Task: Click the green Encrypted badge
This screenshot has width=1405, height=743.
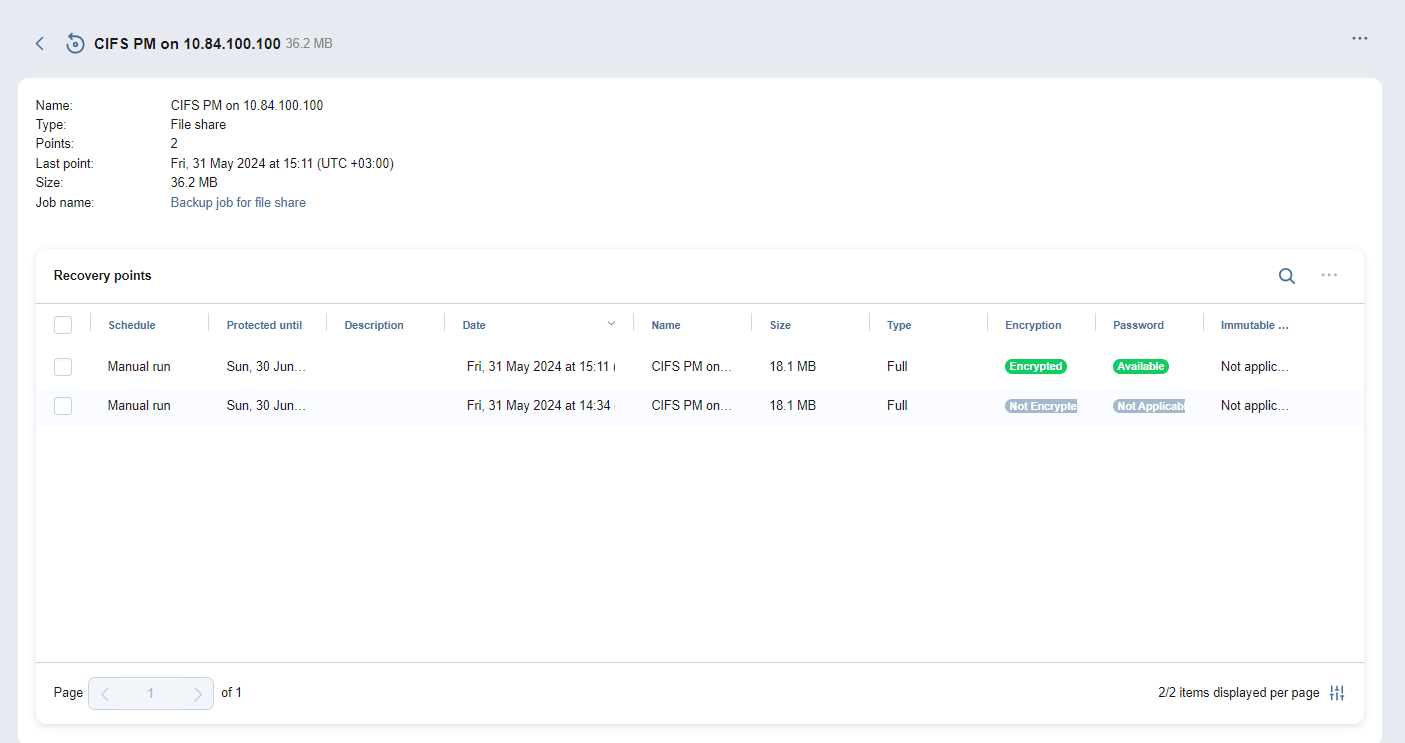Action: (1035, 367)
